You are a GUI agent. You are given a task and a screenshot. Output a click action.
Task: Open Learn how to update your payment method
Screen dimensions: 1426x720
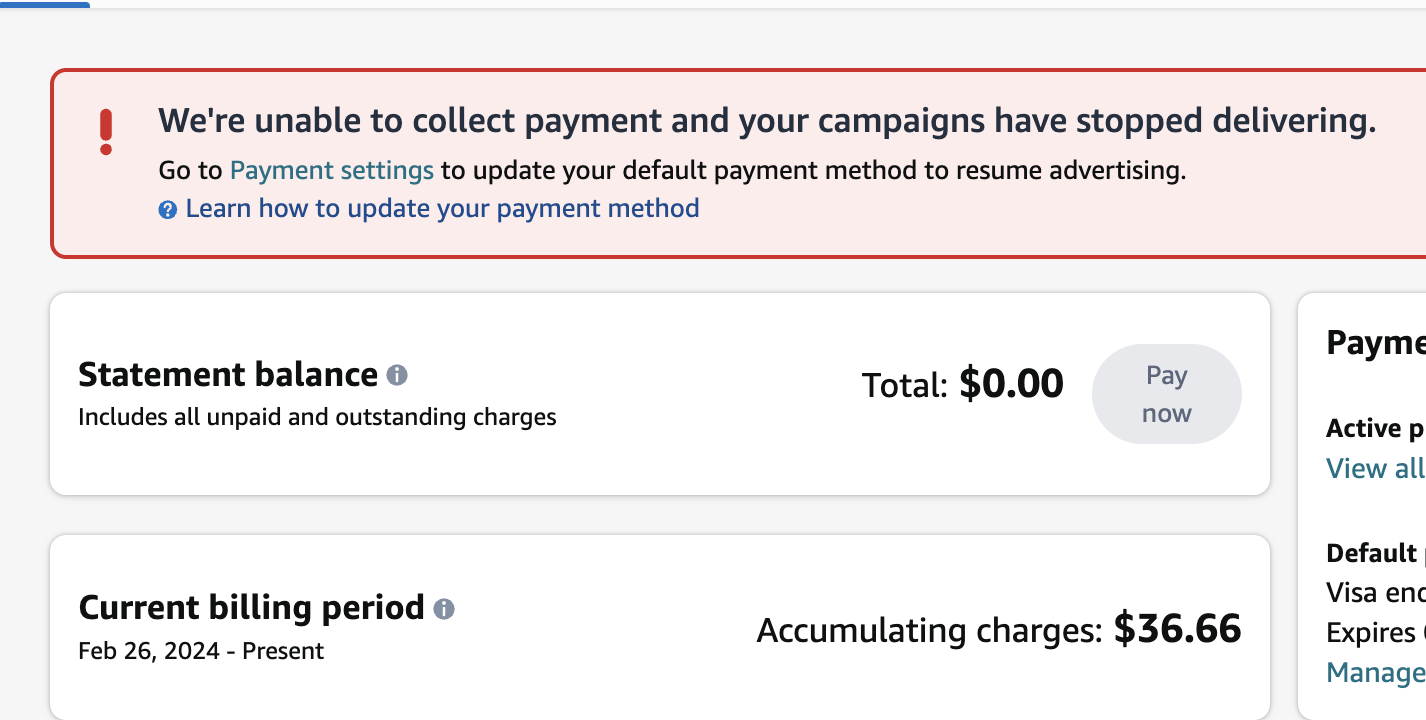[442, 208]
